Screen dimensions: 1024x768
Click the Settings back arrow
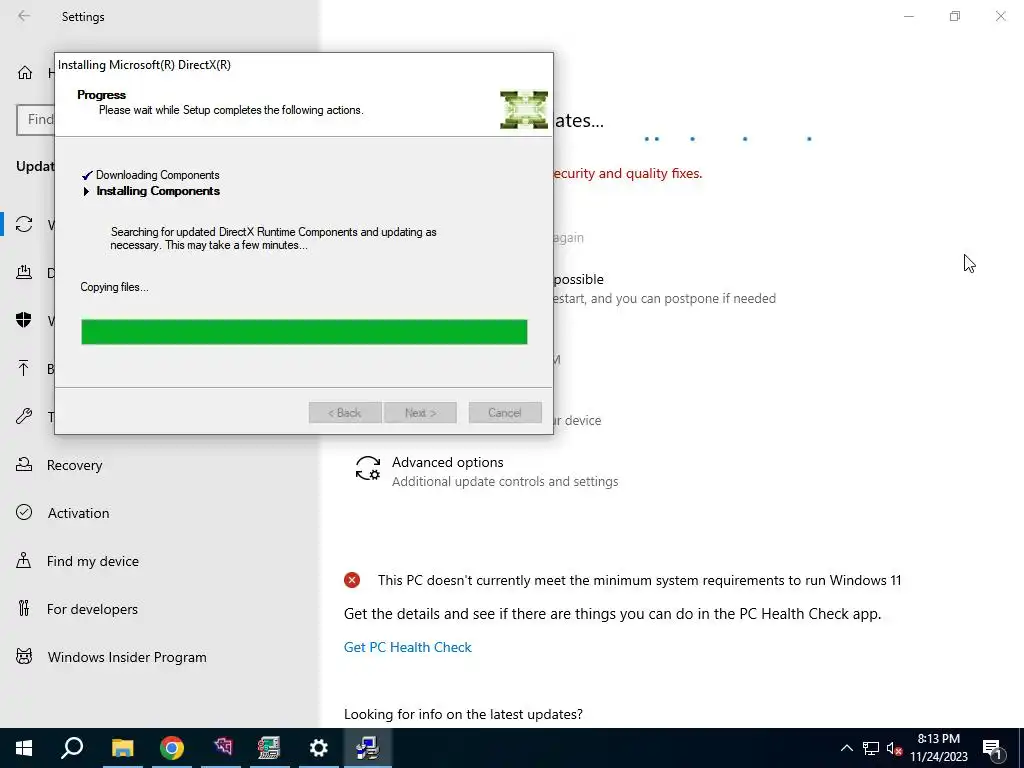point(24,16)
